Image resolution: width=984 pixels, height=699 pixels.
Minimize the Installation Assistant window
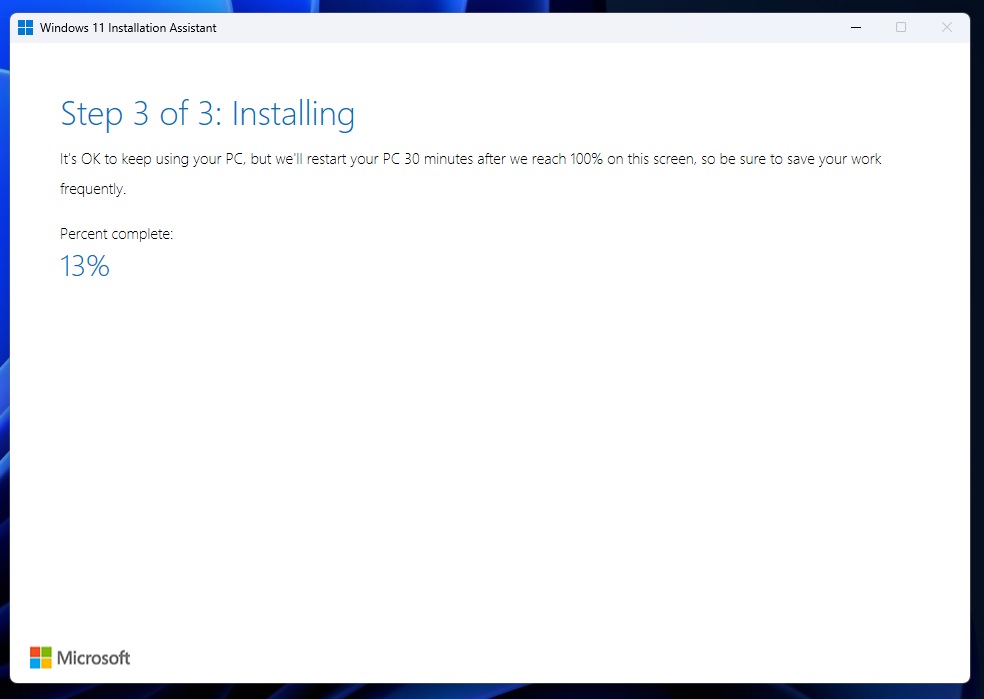coord(855,27)
